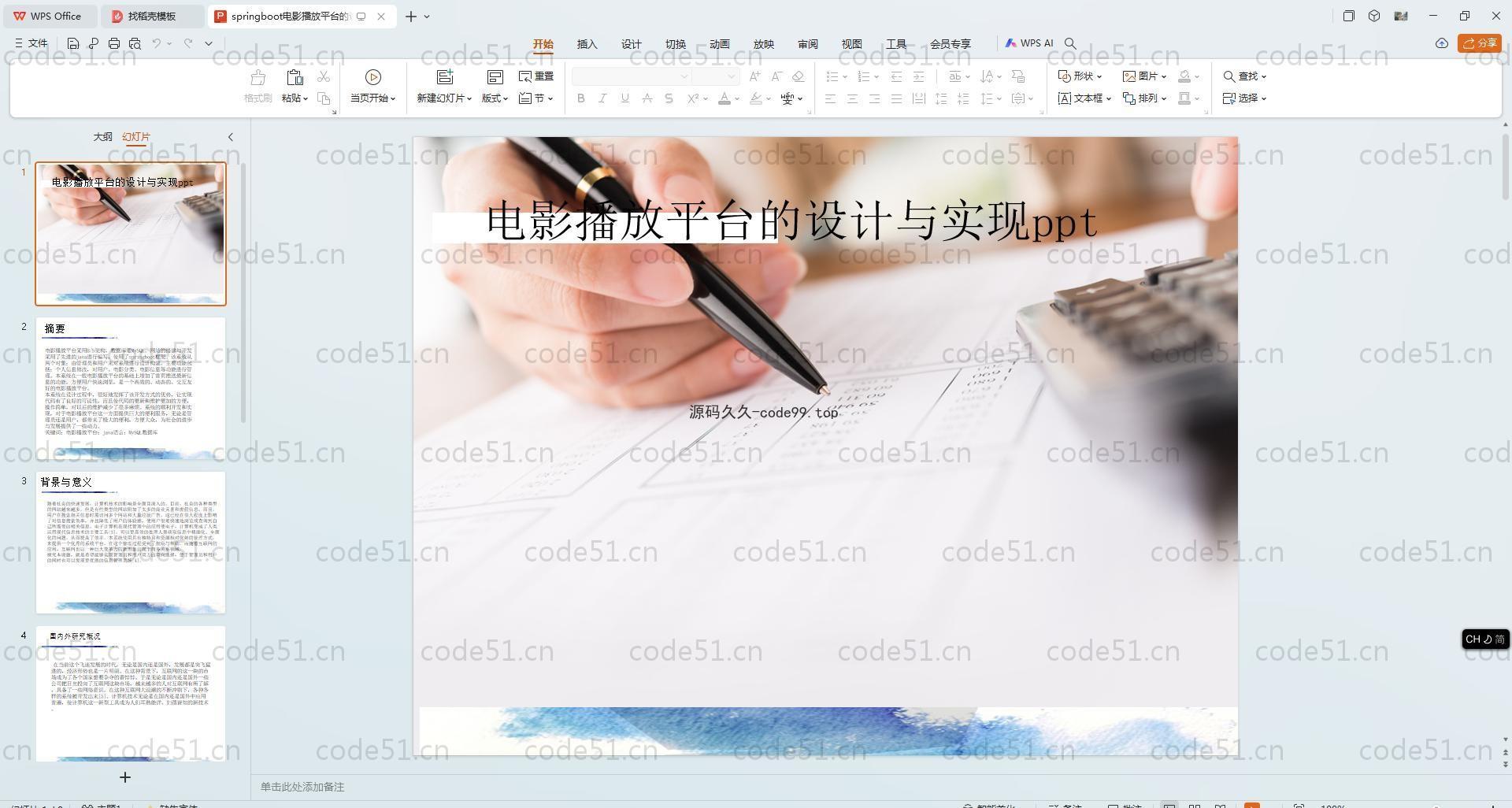Open the Design (设计) ribbon tab
1512x808 pixels.
[x=632, y=44]
